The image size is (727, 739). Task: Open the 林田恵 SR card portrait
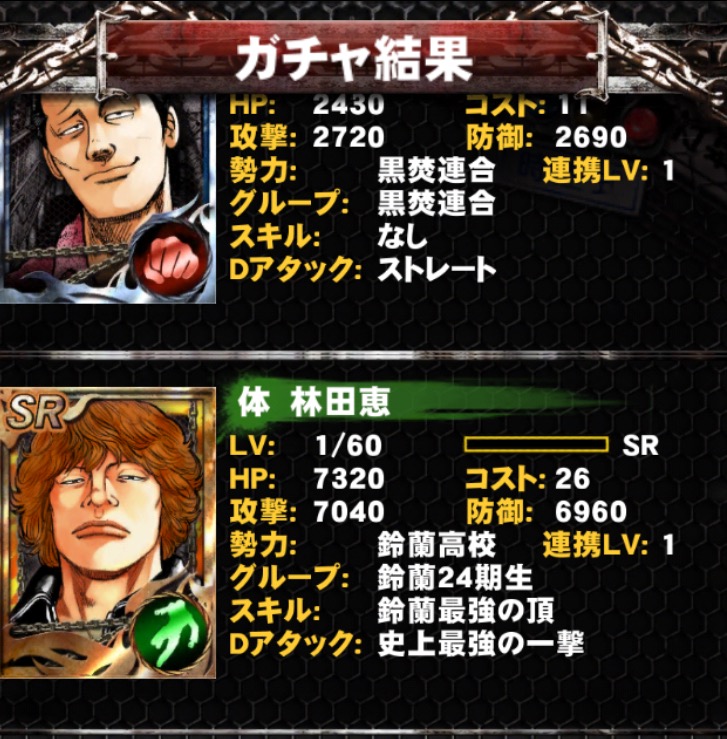coord(108,533)
